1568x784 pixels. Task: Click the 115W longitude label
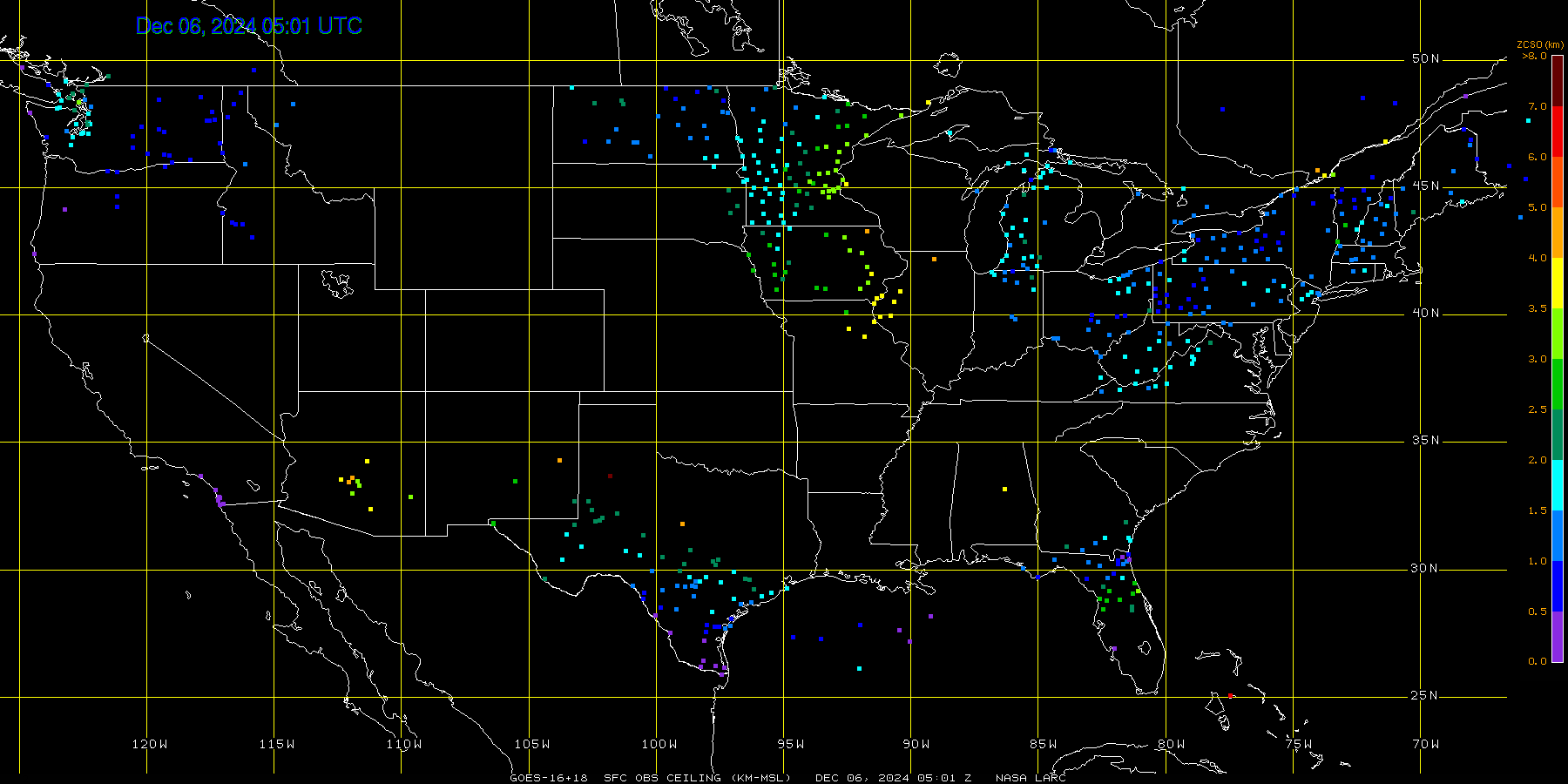pos(277,744)
